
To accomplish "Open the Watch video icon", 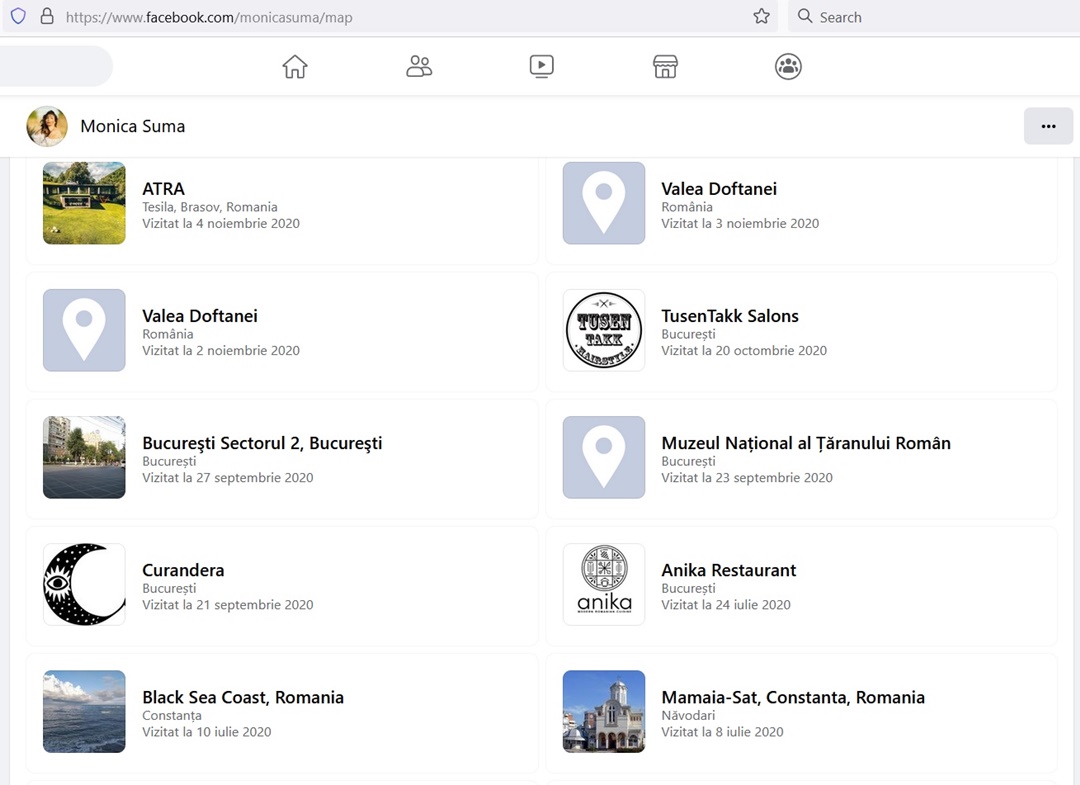I will click(x=541, y=67).
